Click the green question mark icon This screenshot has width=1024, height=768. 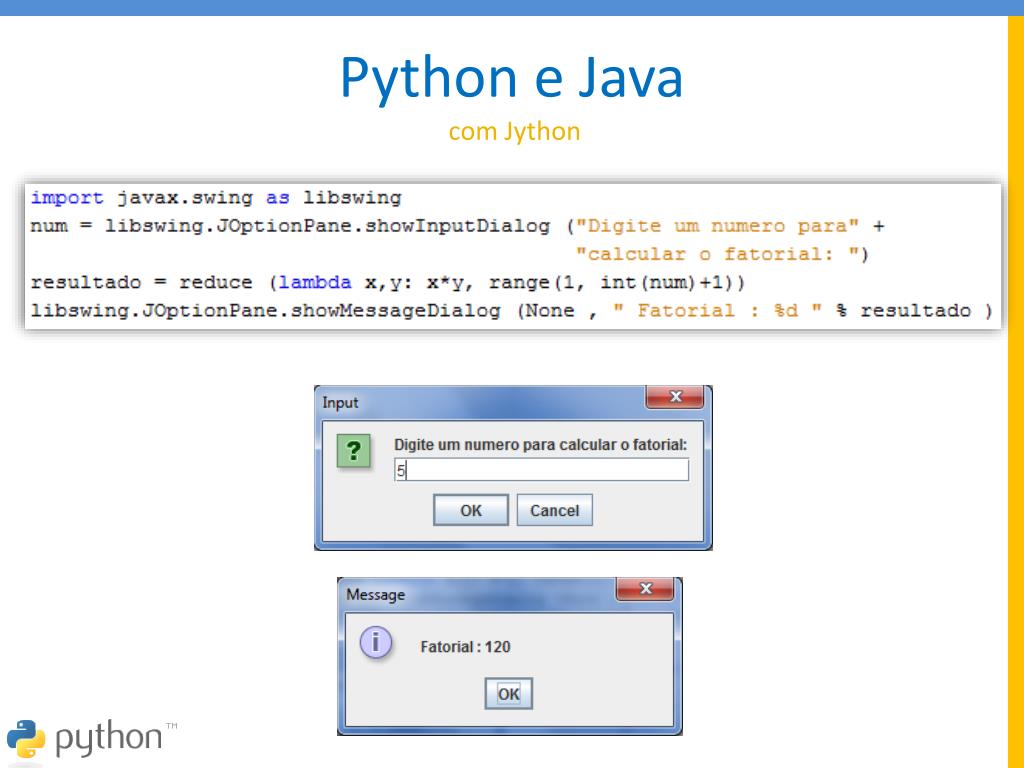coord(354,451)
